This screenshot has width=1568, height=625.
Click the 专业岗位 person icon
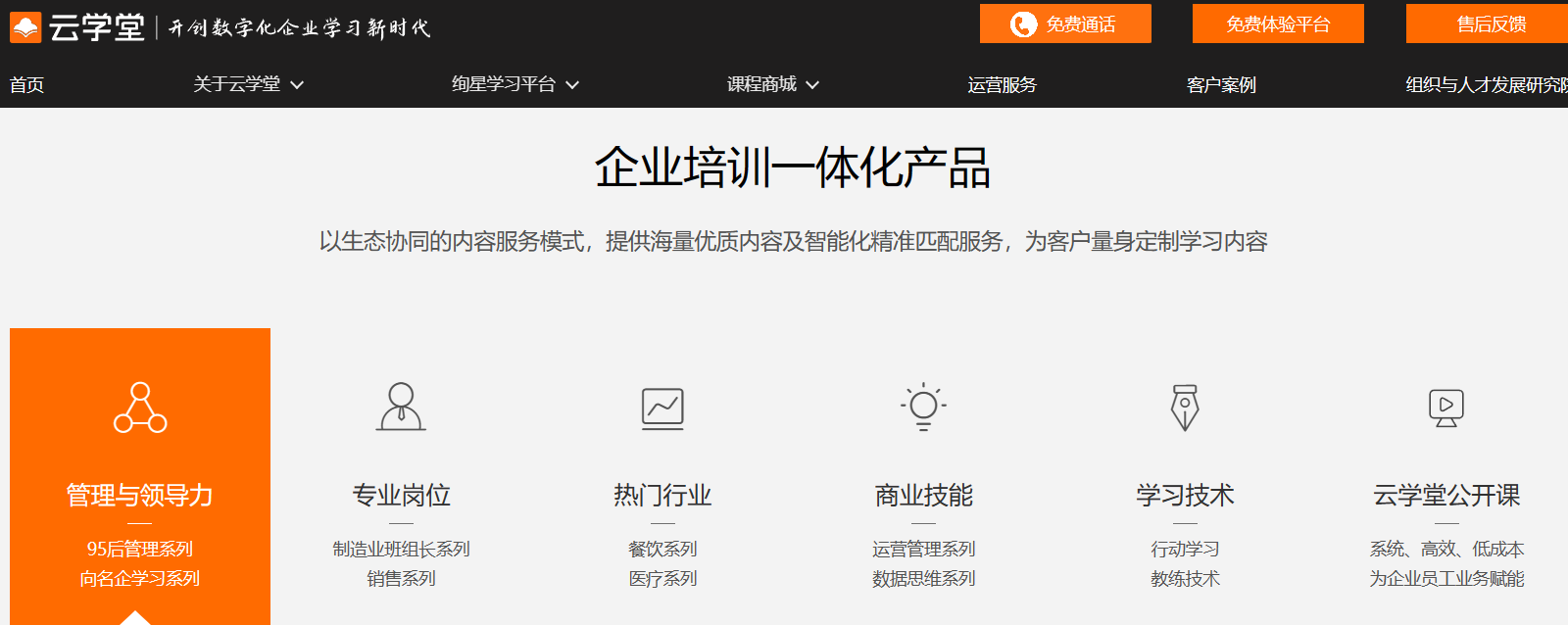point(401,407)
